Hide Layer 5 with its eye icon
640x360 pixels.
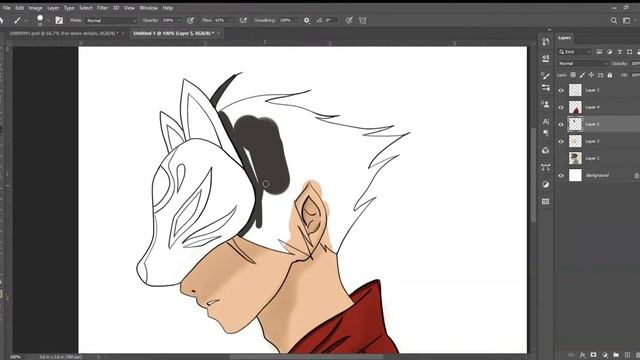pos(561,124)
